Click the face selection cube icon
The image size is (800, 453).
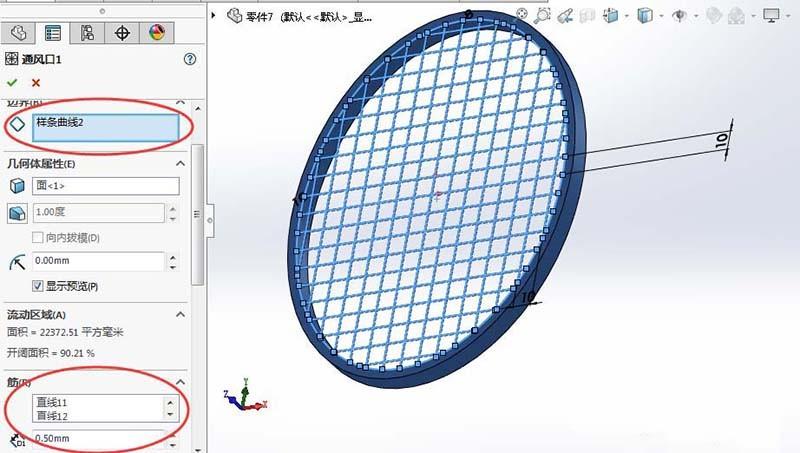click(17, 186)
